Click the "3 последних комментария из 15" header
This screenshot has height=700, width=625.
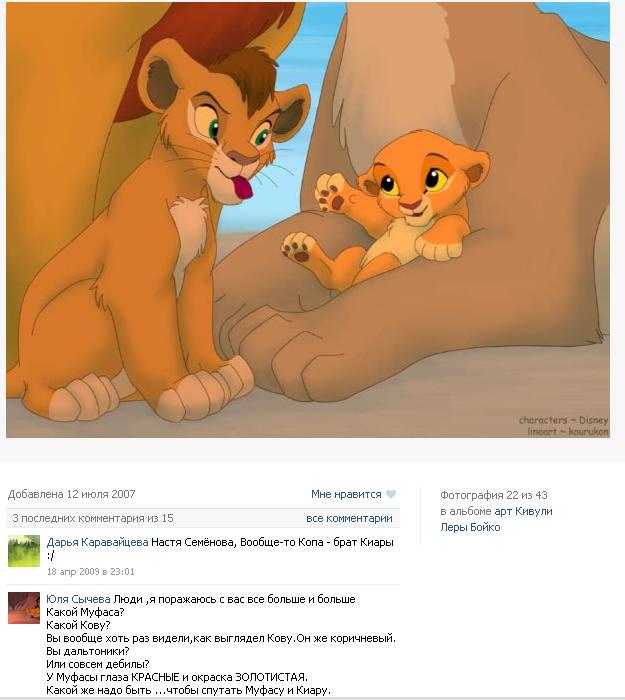(93, 518)
